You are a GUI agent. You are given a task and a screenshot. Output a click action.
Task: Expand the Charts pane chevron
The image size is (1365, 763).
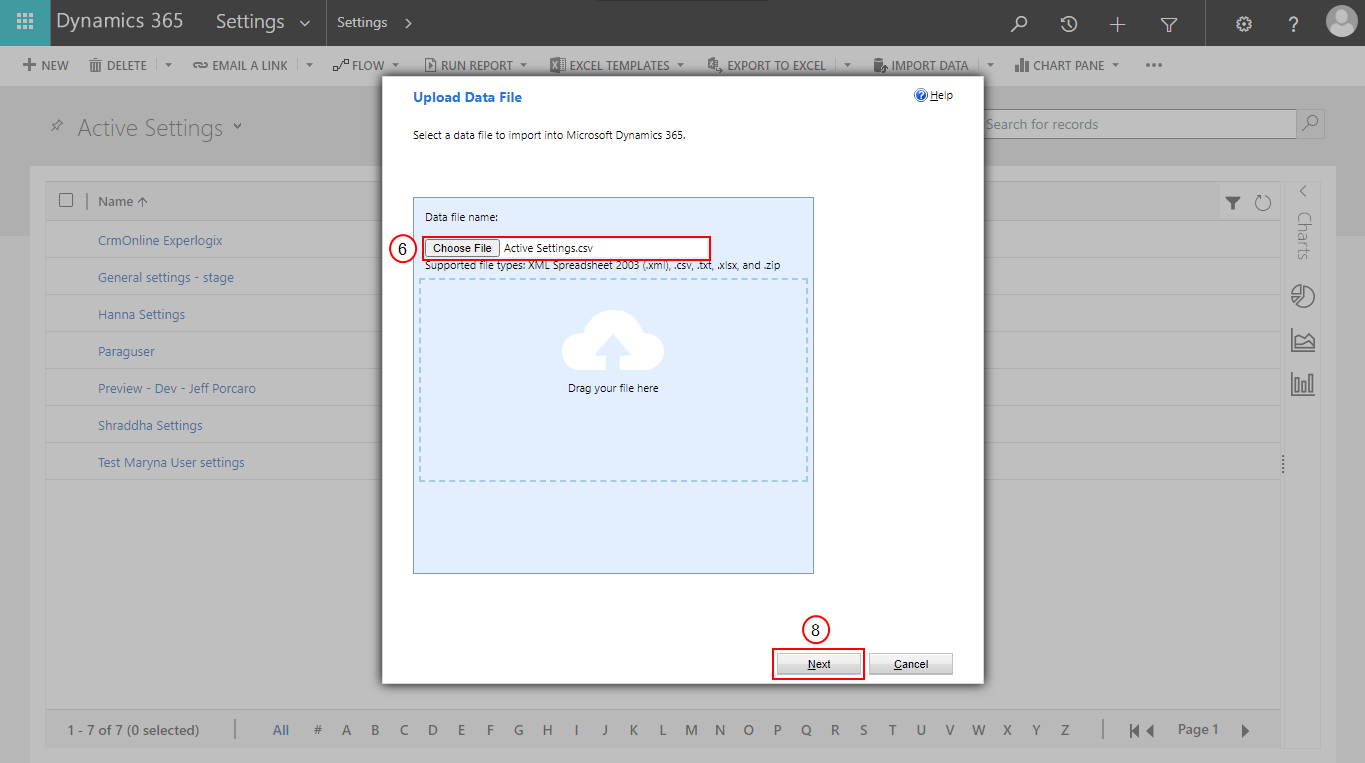1303,190
